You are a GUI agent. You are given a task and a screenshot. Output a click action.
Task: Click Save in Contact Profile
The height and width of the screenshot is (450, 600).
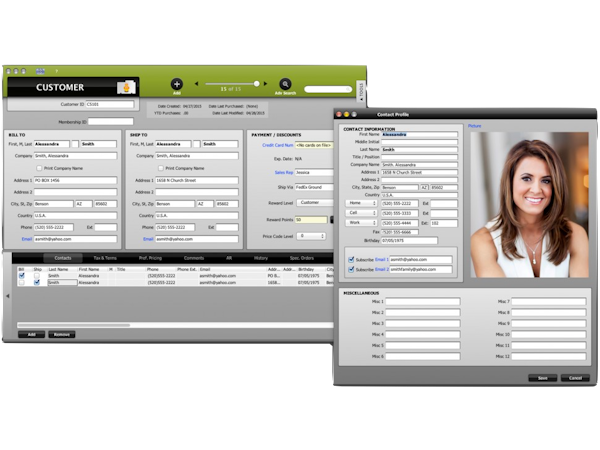[543, 378]
